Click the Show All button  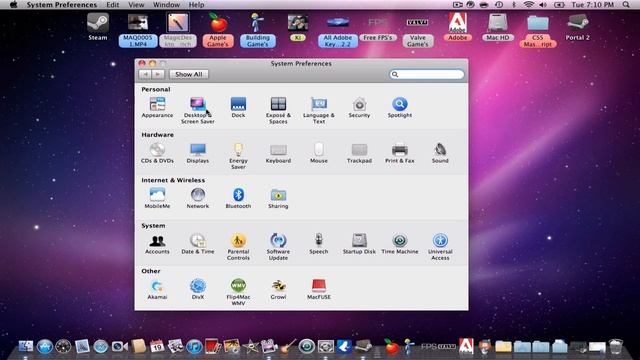[189, 74]
